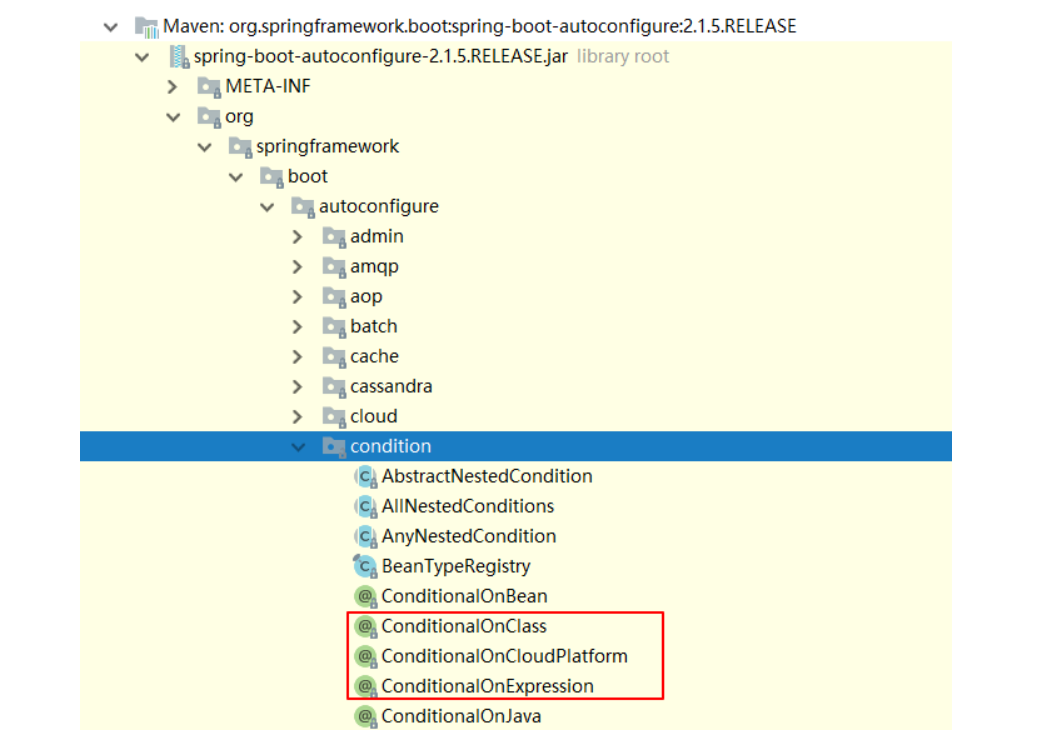Open AbstractNestedCondition class
The image size is (1037, 730).
pyautogui.click(x=487, y=476)
